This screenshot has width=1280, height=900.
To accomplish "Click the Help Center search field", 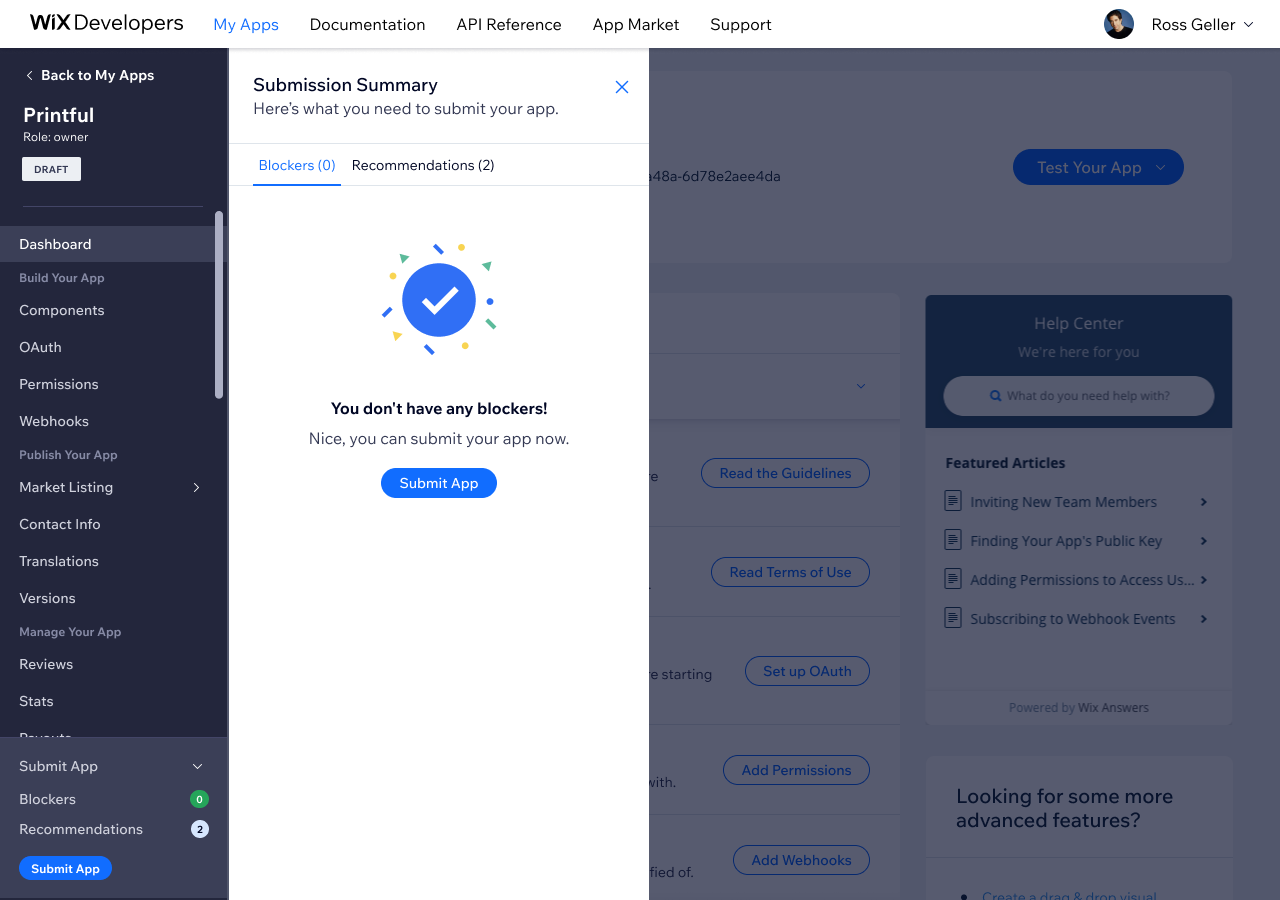I will point(1078,396).
